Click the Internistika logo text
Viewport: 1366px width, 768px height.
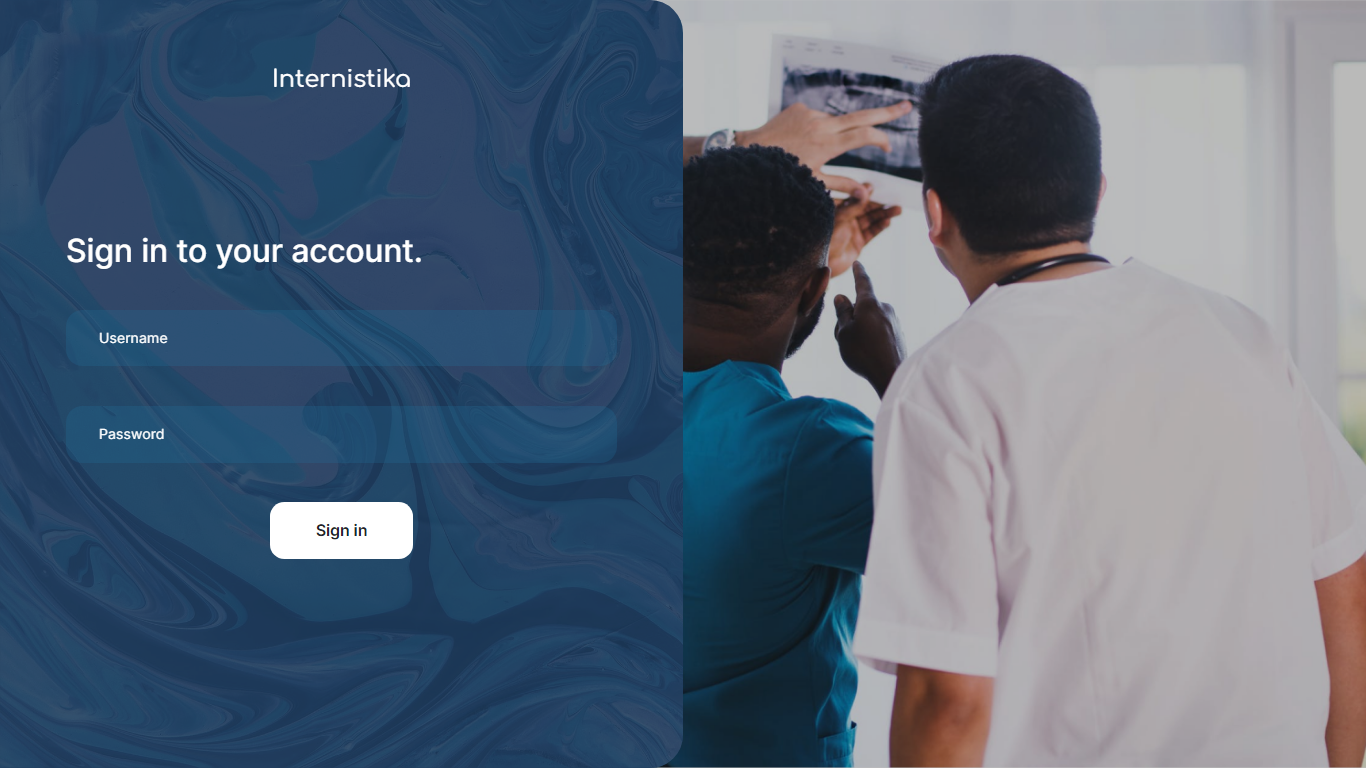pyautogui.click(x=341, y=78)
